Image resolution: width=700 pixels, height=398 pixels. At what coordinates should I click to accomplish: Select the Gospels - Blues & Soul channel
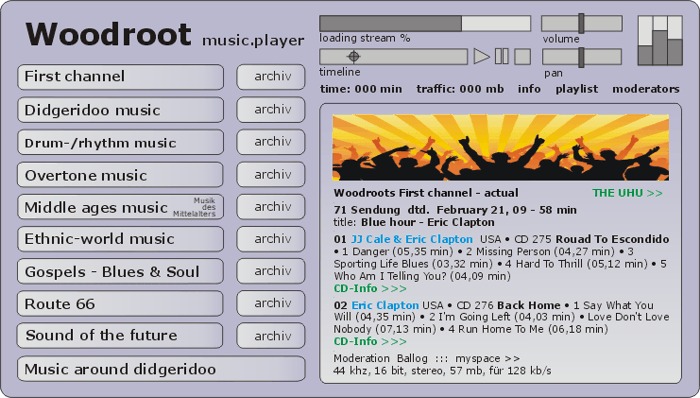[120, 271]
